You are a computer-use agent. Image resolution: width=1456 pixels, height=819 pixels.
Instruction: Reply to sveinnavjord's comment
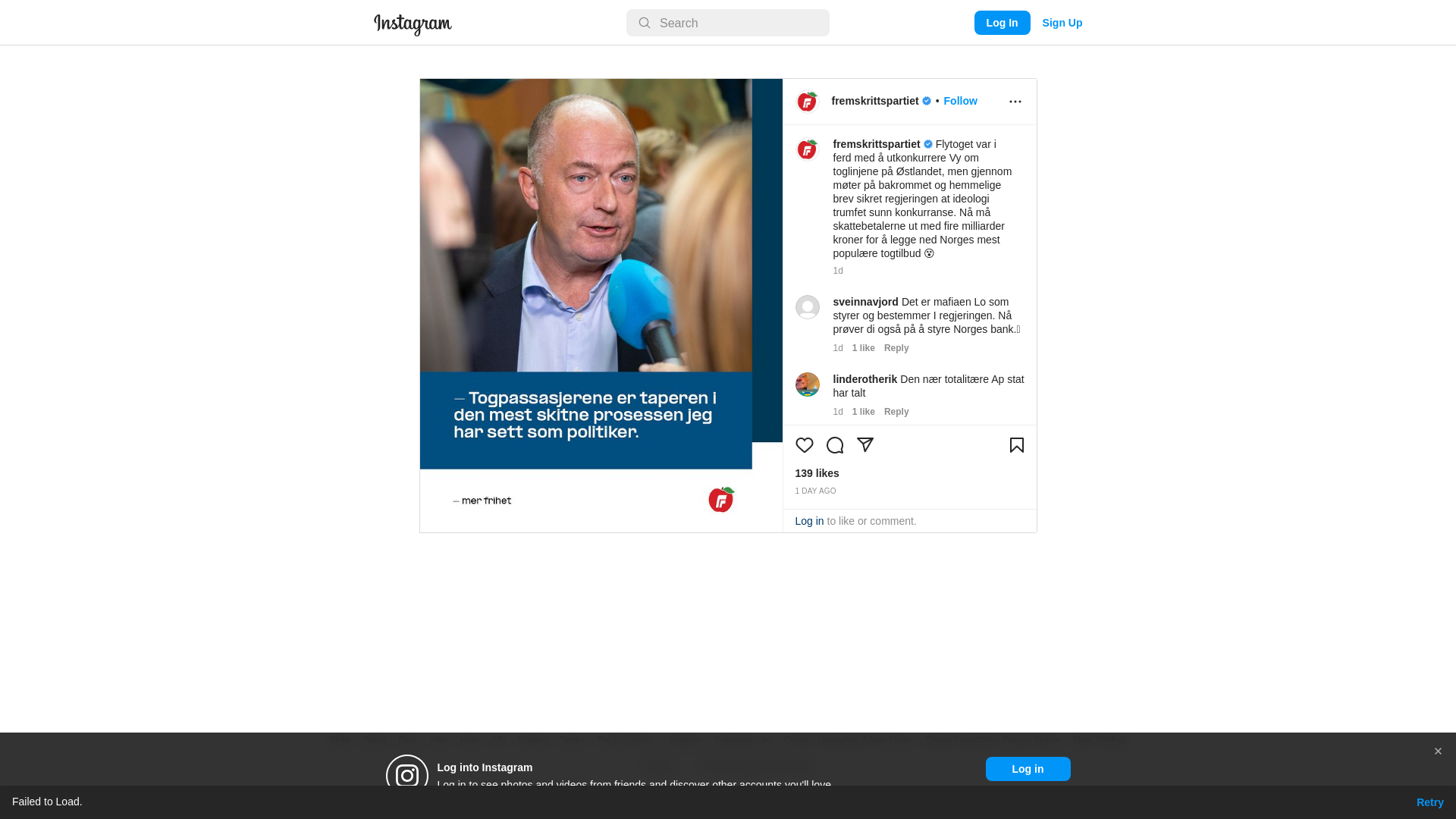point(896,348)
